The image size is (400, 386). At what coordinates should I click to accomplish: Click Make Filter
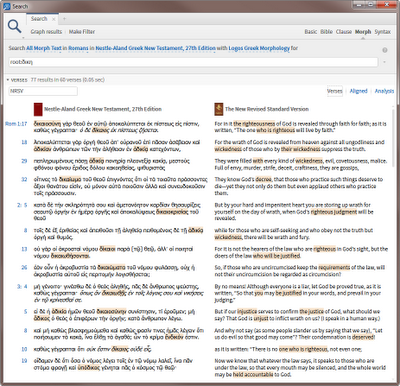click(x=82, y=32)
